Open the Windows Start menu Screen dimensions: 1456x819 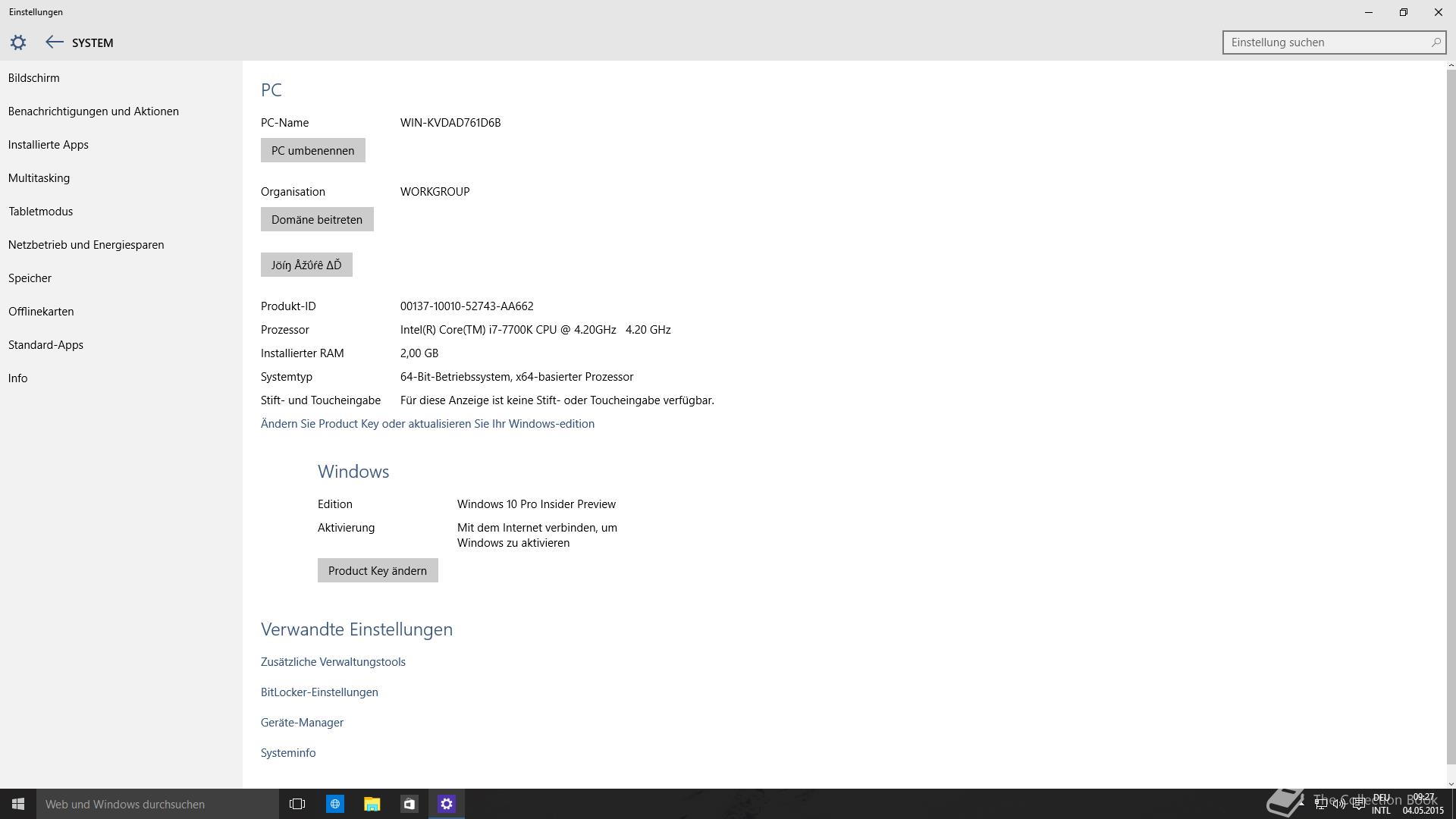point(18,804)
